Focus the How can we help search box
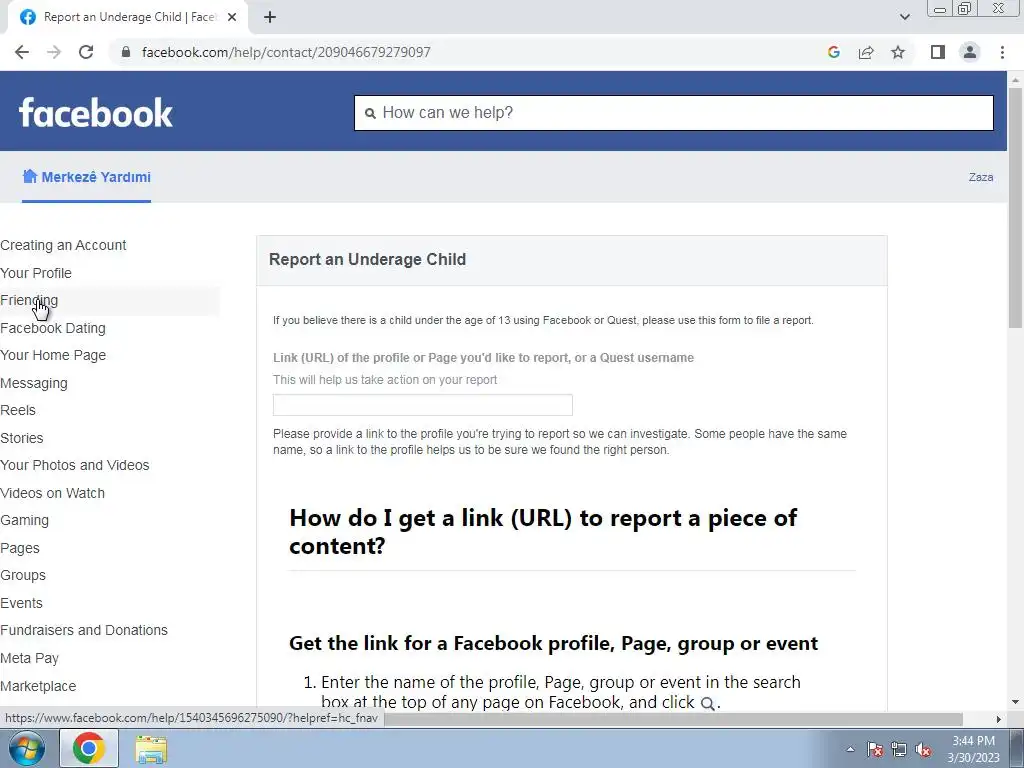1024x768 pixels. pyautogui.click(x=674, y=113)
